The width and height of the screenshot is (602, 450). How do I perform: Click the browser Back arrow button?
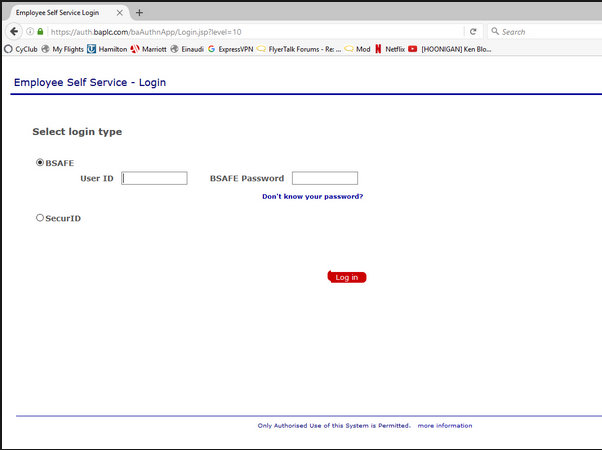pyautogui.click(x=14, y=31)
